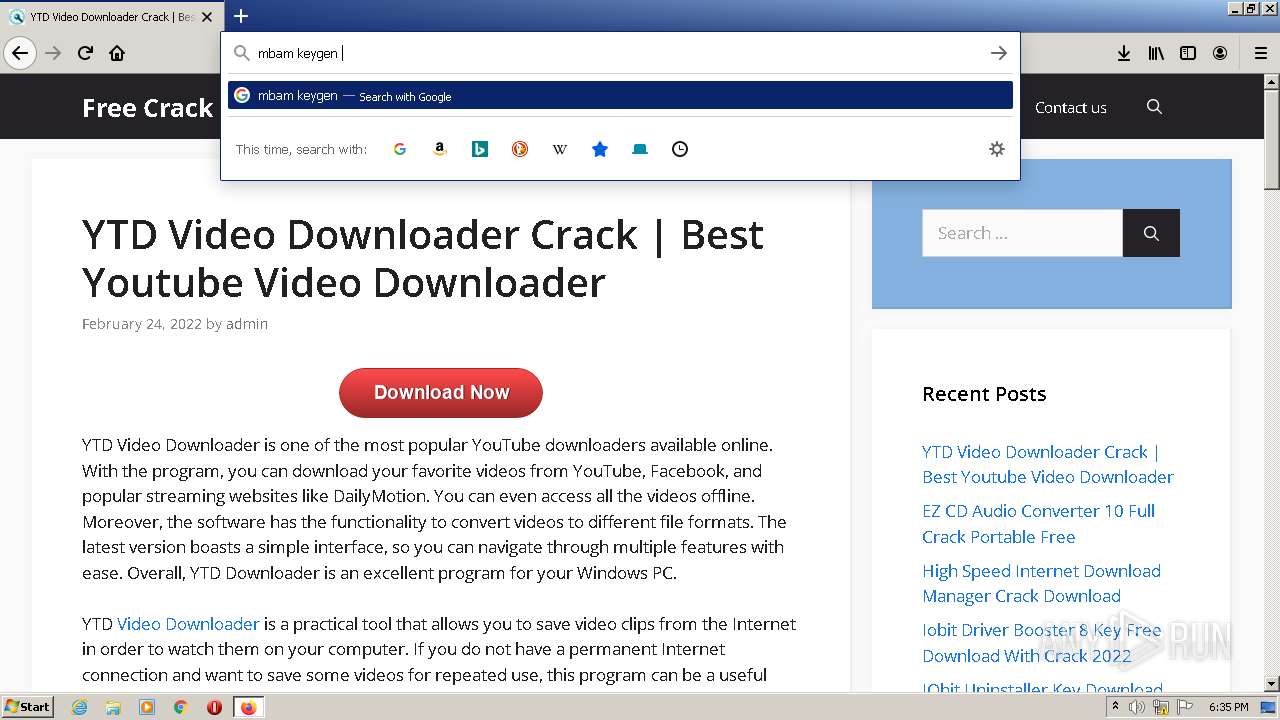This screenshot has width=1280, height=720.
Task: Open EZ CD Audio Converter 10 post
Action: pos(1038,524)
